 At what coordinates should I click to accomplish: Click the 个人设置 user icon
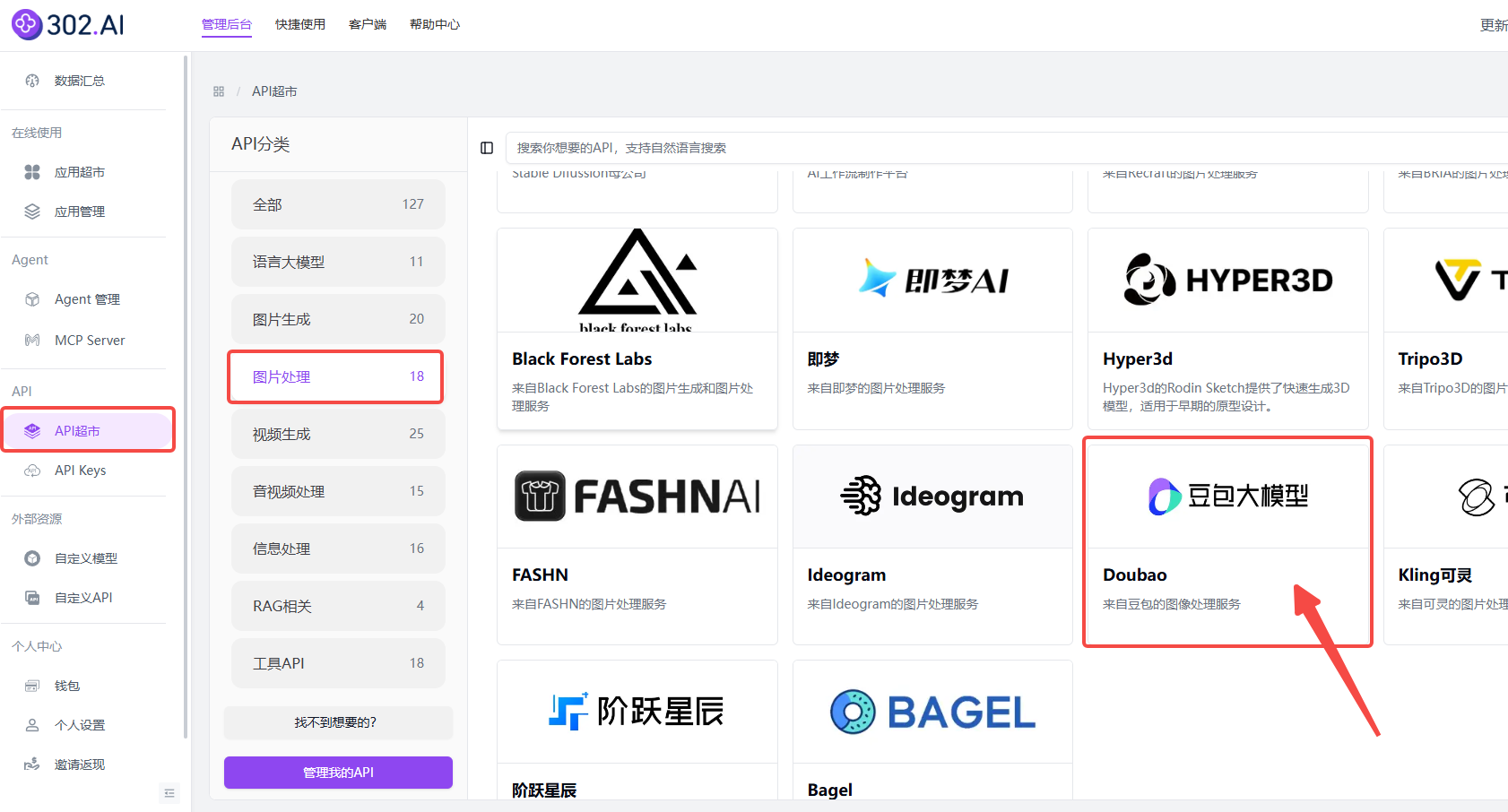click(32, 725)
